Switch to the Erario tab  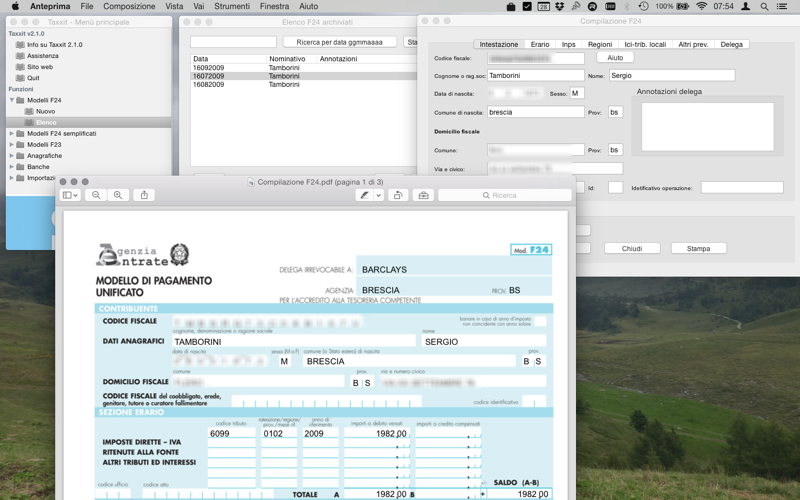pyautogui.click(x=540, y=44)
